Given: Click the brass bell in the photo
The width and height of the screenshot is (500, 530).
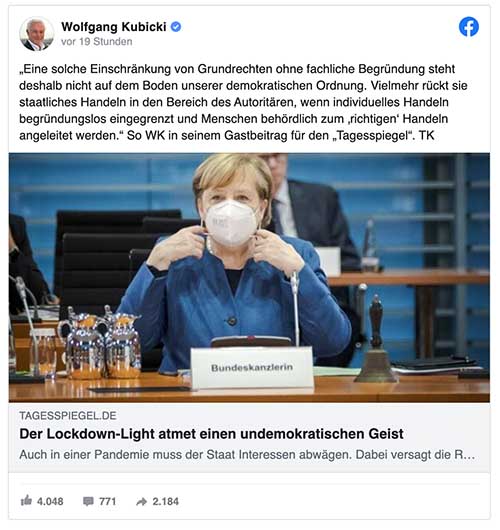Looking at the screenshot, I should [x=376, y=339].
